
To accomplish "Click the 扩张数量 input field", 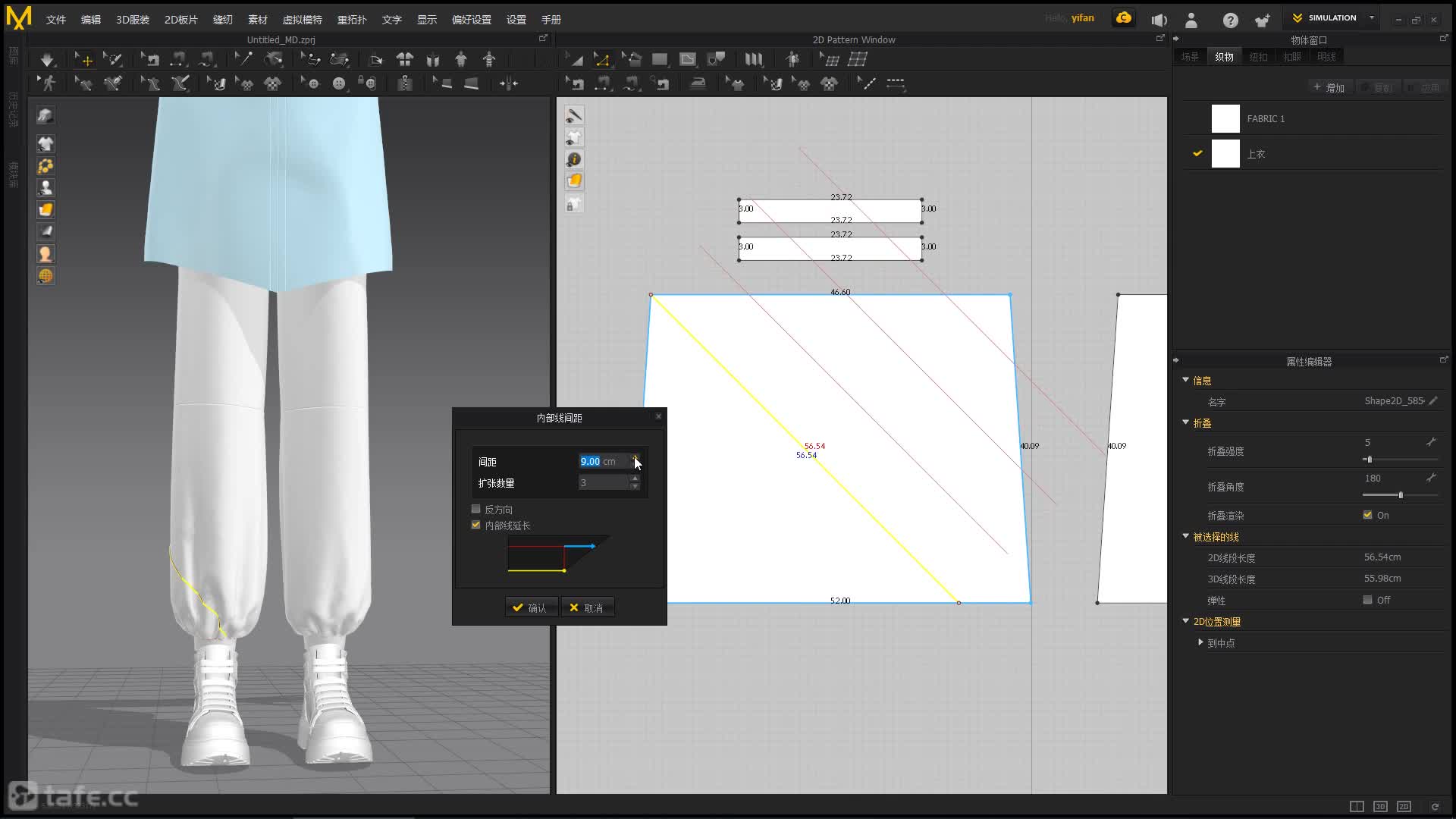I will coord(604,482).
